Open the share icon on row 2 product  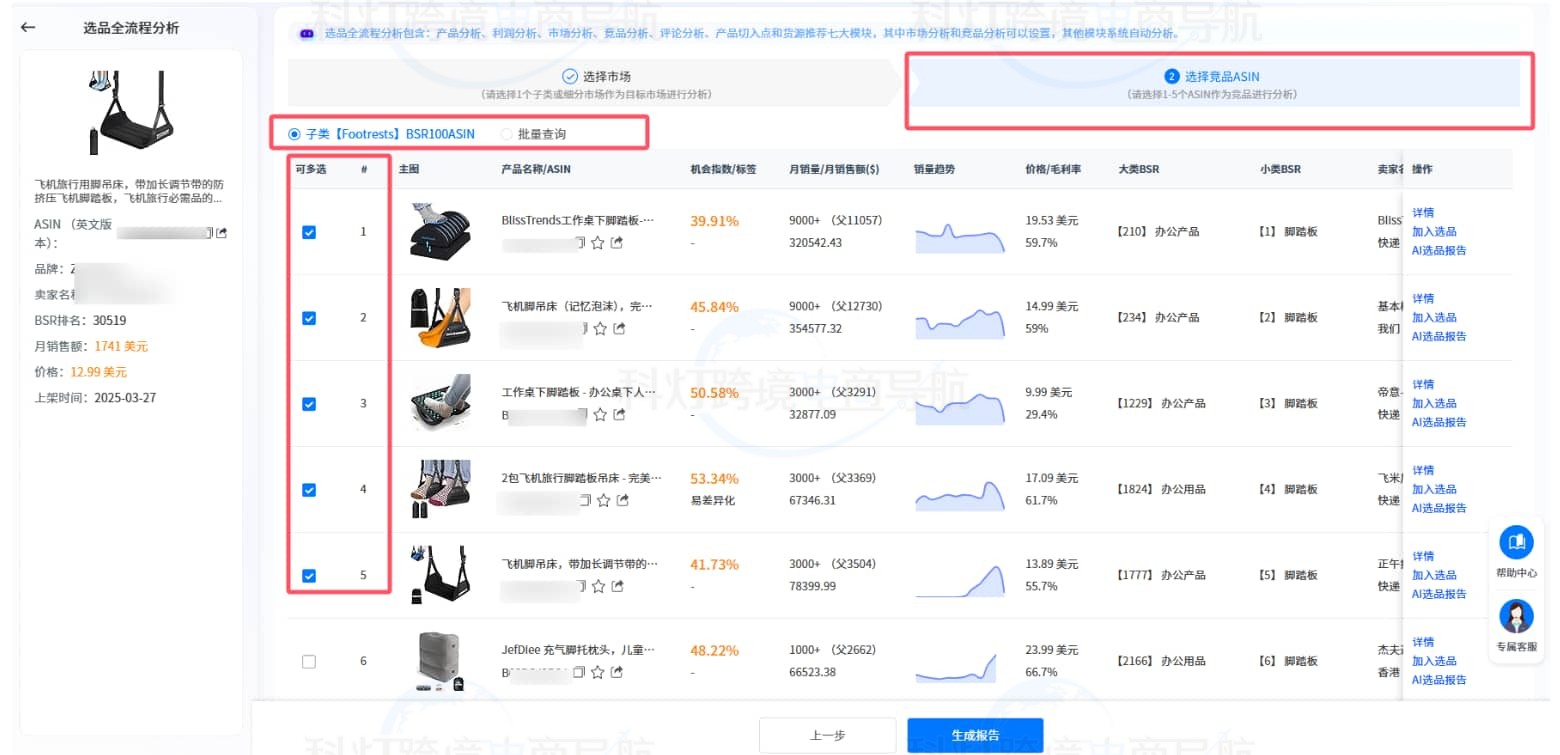point(617,330)
